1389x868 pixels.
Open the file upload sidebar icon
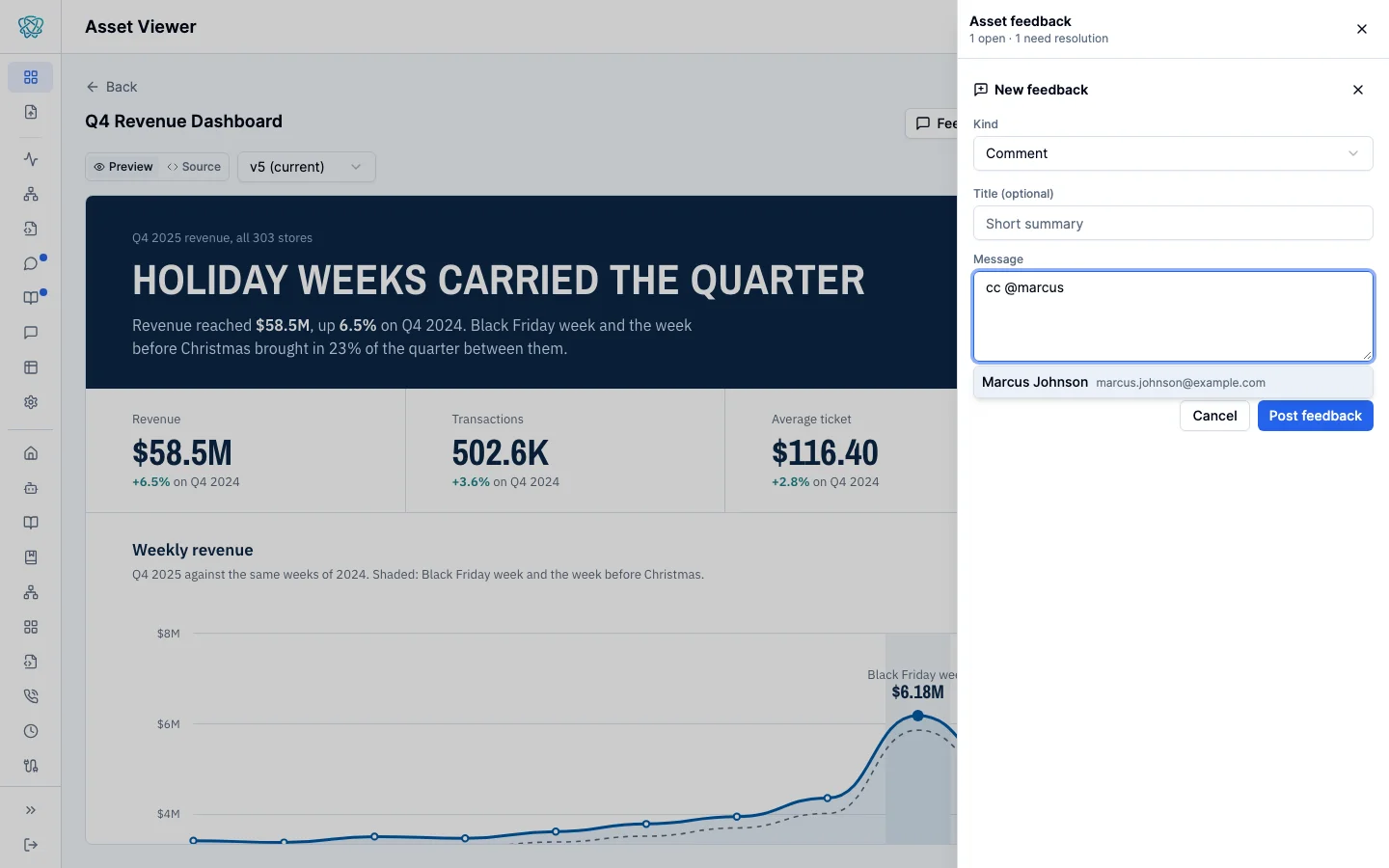(x=31, y=112)
